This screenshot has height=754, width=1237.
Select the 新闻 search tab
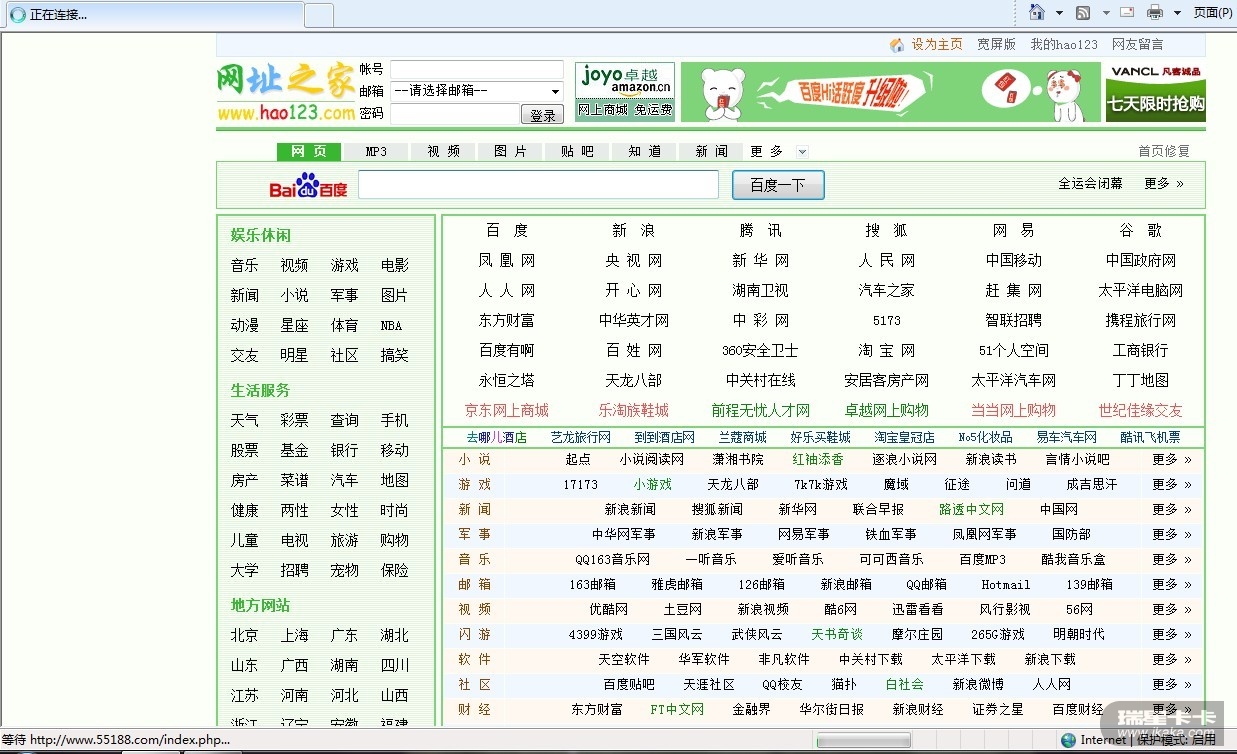coord(711,151)
